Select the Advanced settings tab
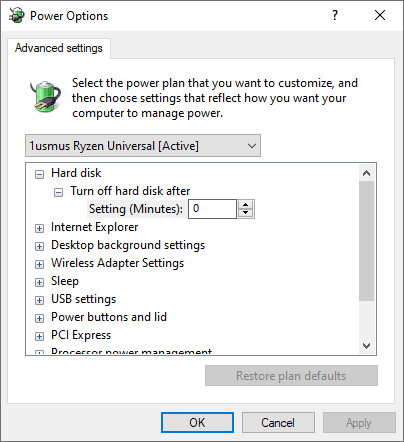404x442 pixels. coord(59,48)
